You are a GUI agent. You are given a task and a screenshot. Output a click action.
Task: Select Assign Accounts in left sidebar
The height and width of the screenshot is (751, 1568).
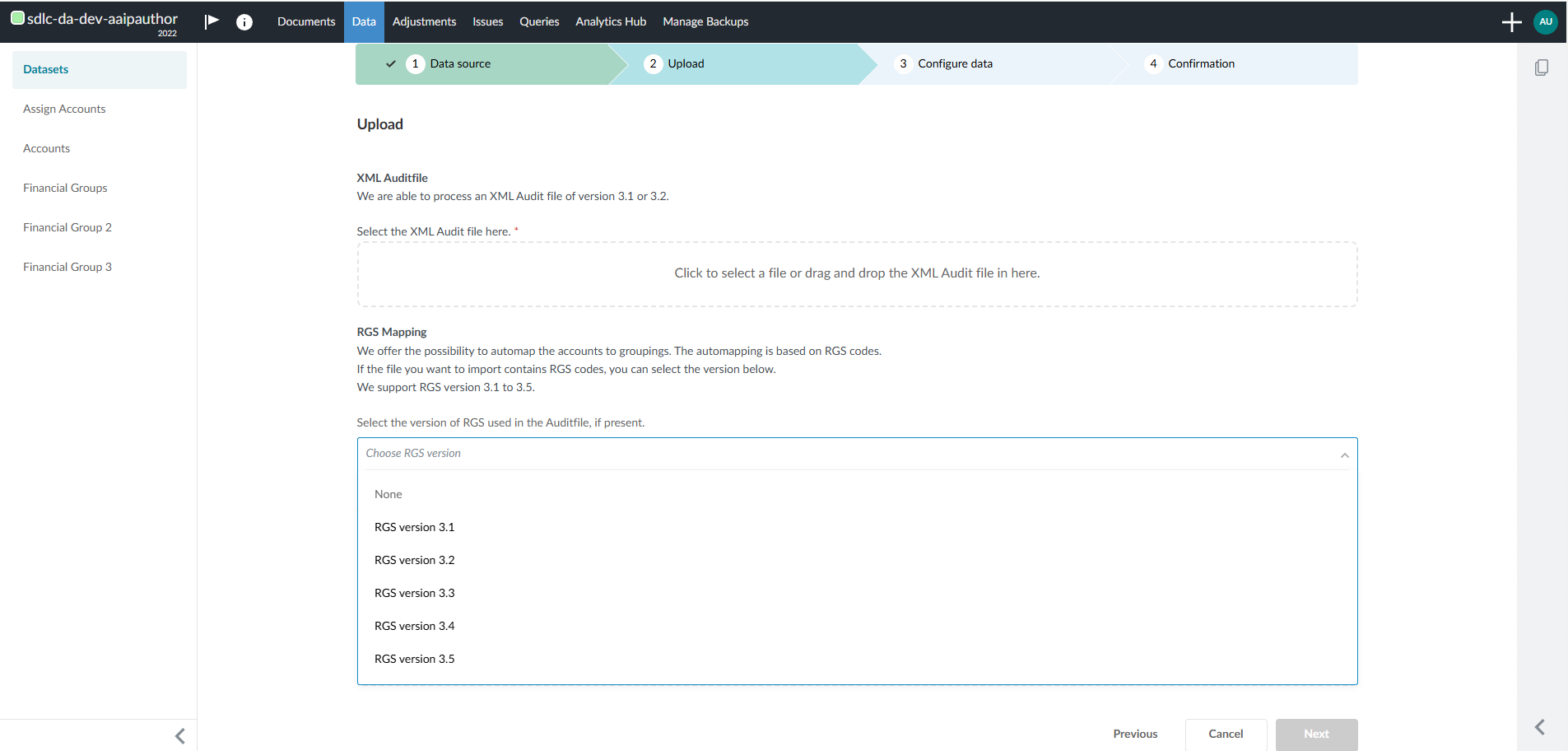(64, 109)
